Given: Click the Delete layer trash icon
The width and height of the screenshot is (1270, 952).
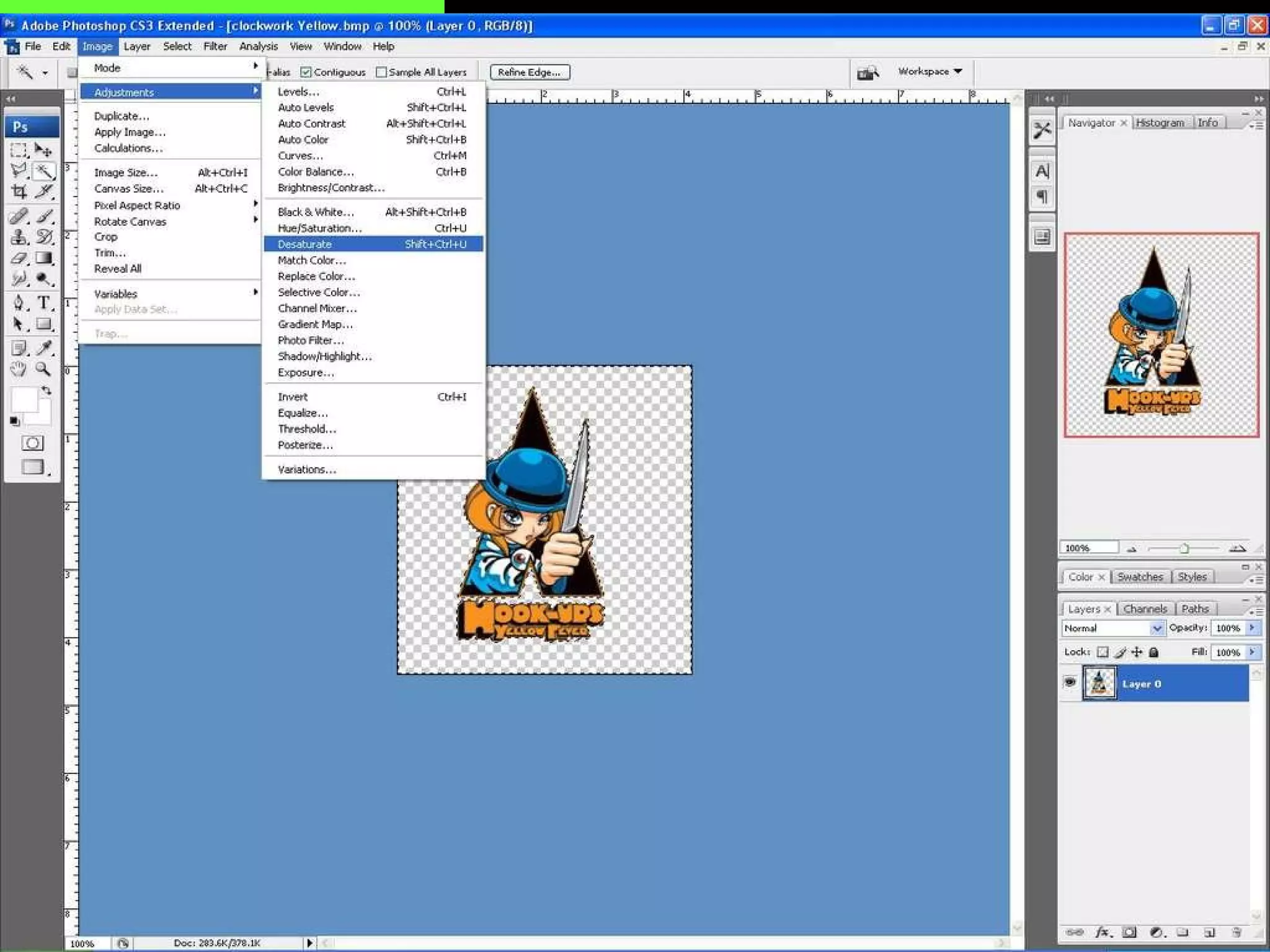Looking at the screenshot, I should [1237, 932].
